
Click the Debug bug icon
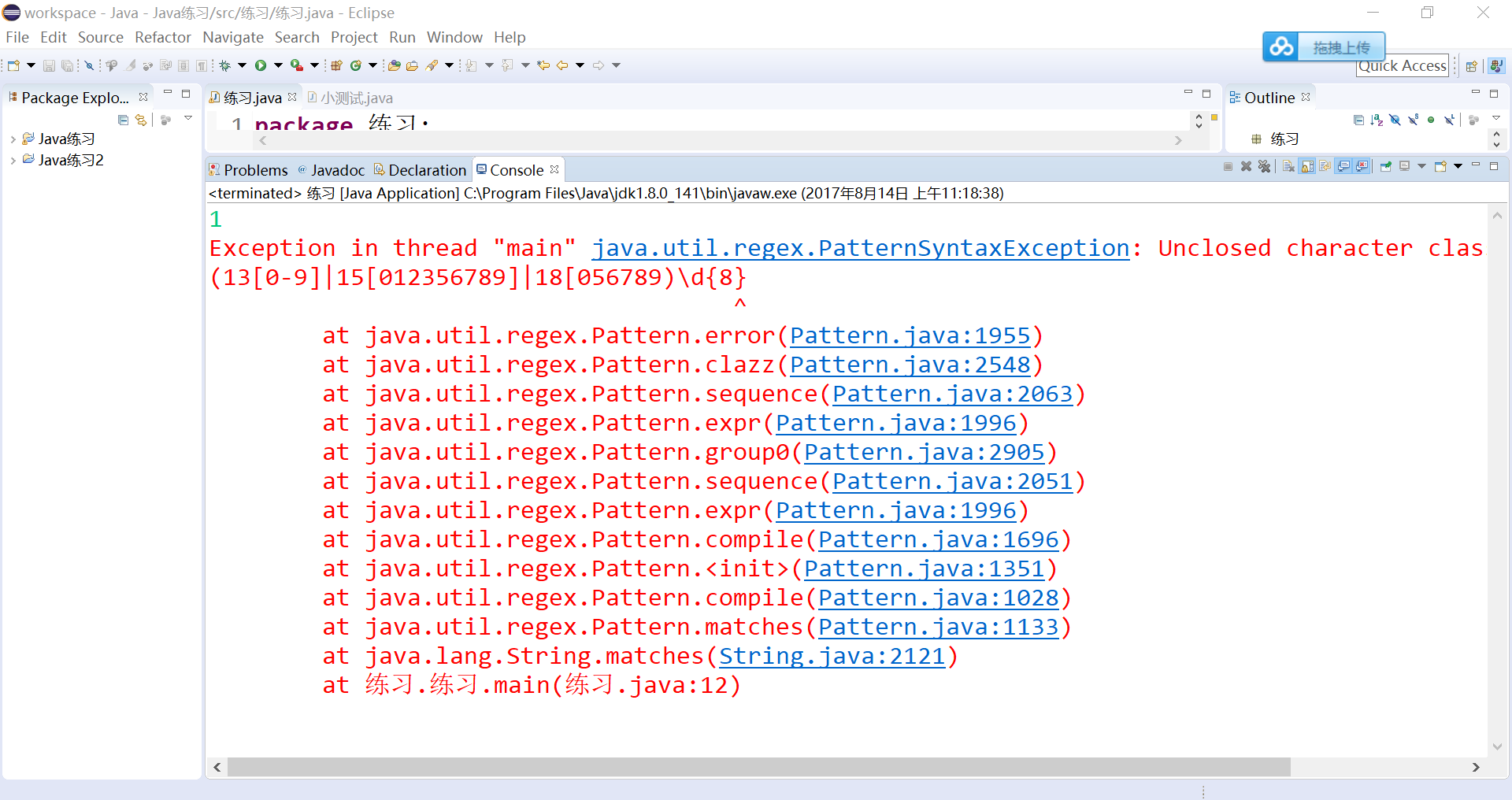click(x=225, y=65)
